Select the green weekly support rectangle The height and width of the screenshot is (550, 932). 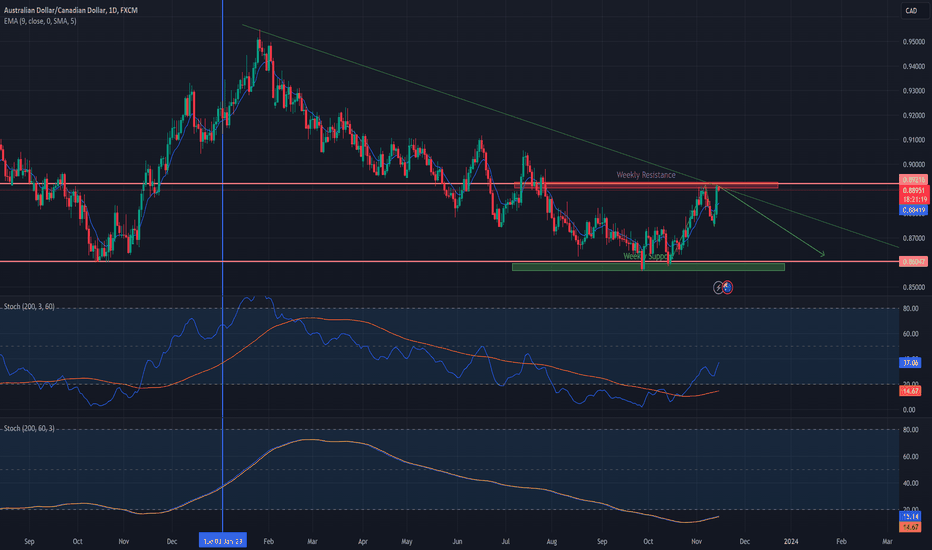[648, 267]
